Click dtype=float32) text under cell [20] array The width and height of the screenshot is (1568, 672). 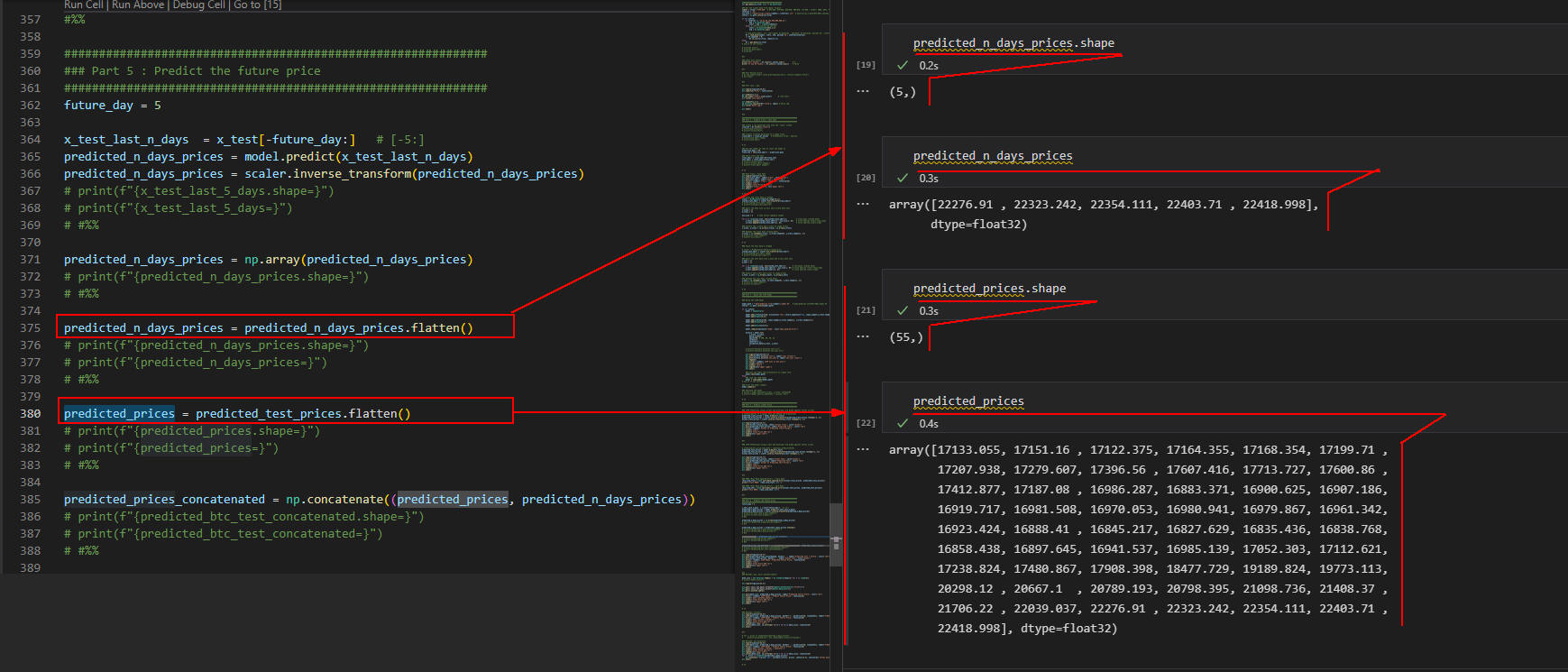[x=978, y=225]
